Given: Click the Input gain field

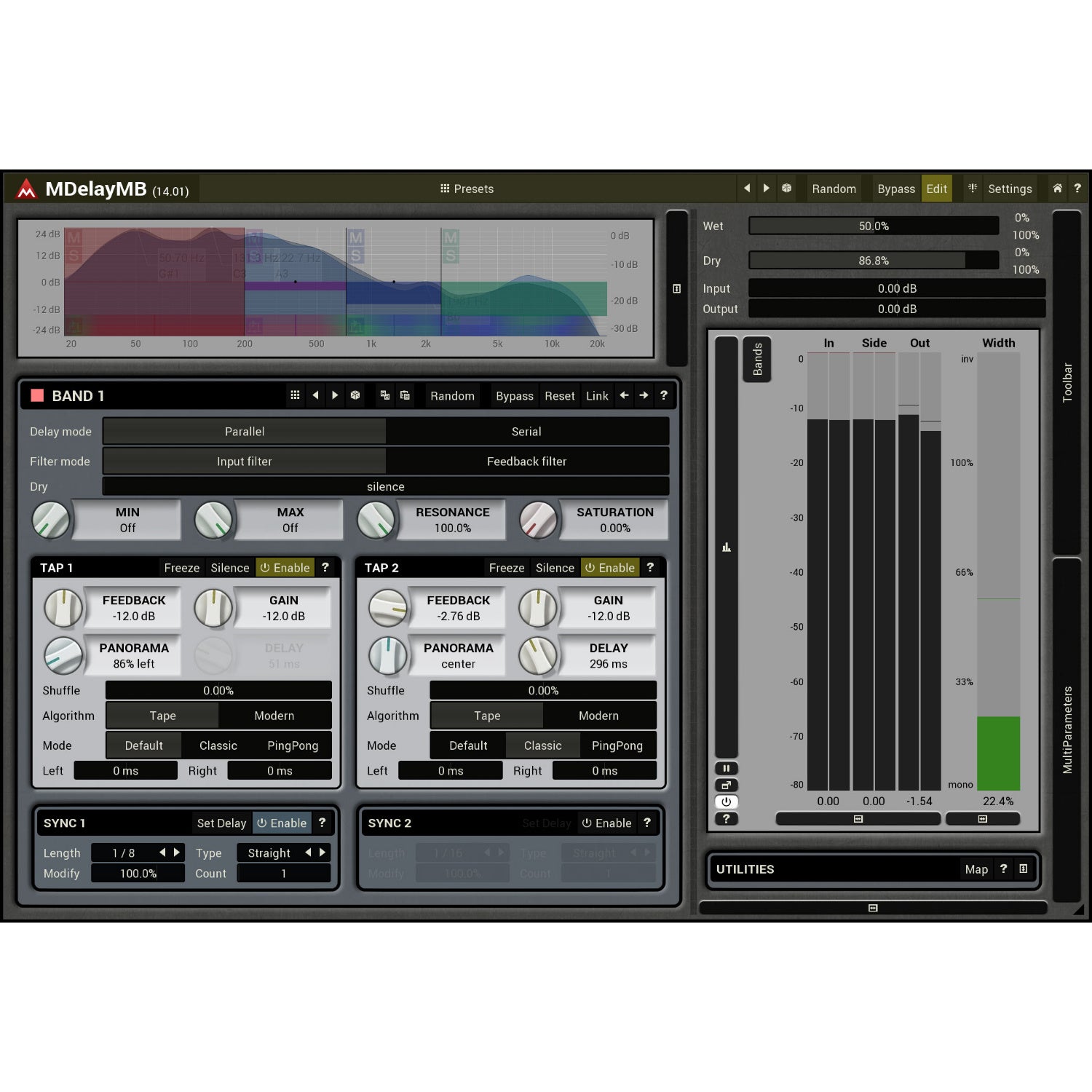Looking at the screenshot, I should pyautogui.click(x=897, y=288).
